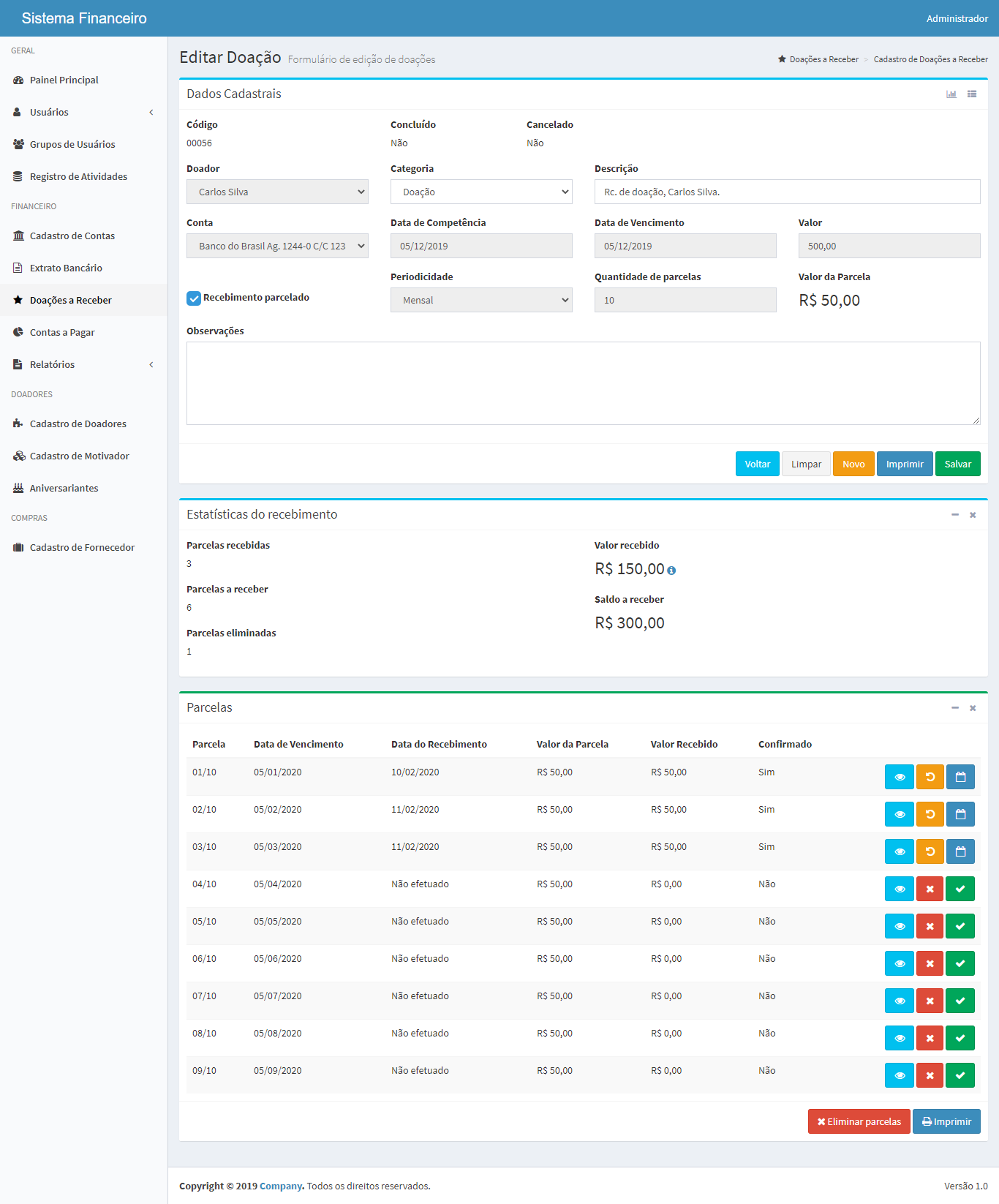Confirm receipt of installment 04/10
Viewport: 999px width, 1204px height.
(960, 889)
